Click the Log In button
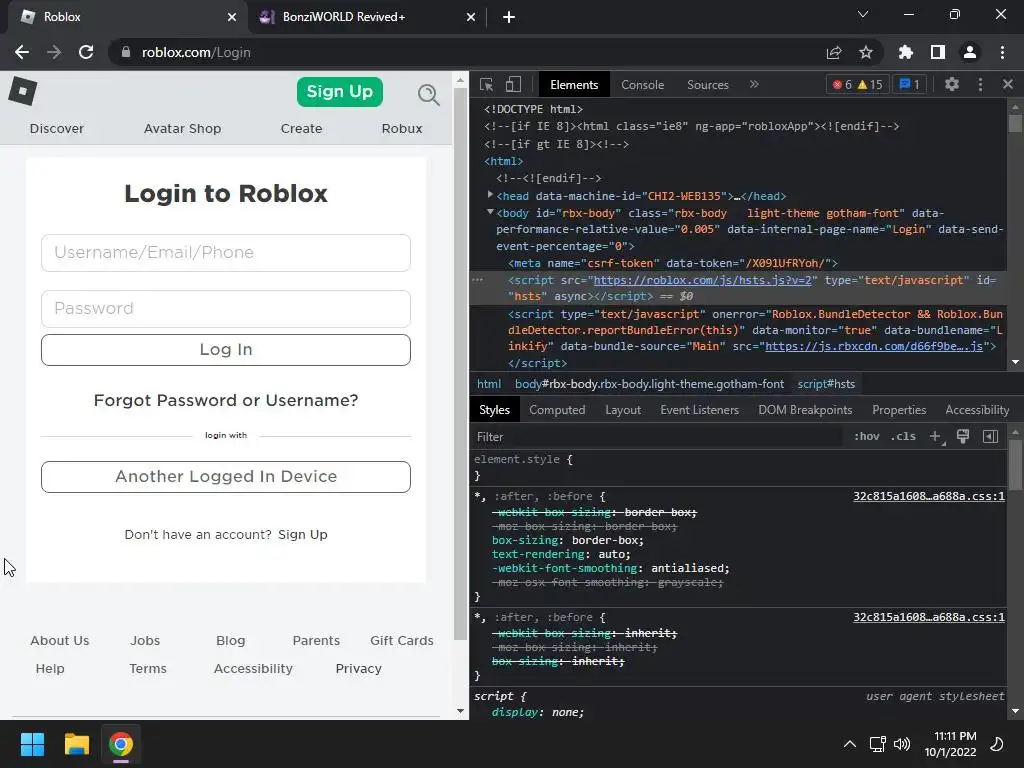Image resolution: width=1024 pixels, height=768 pixels. click(226, 350)
